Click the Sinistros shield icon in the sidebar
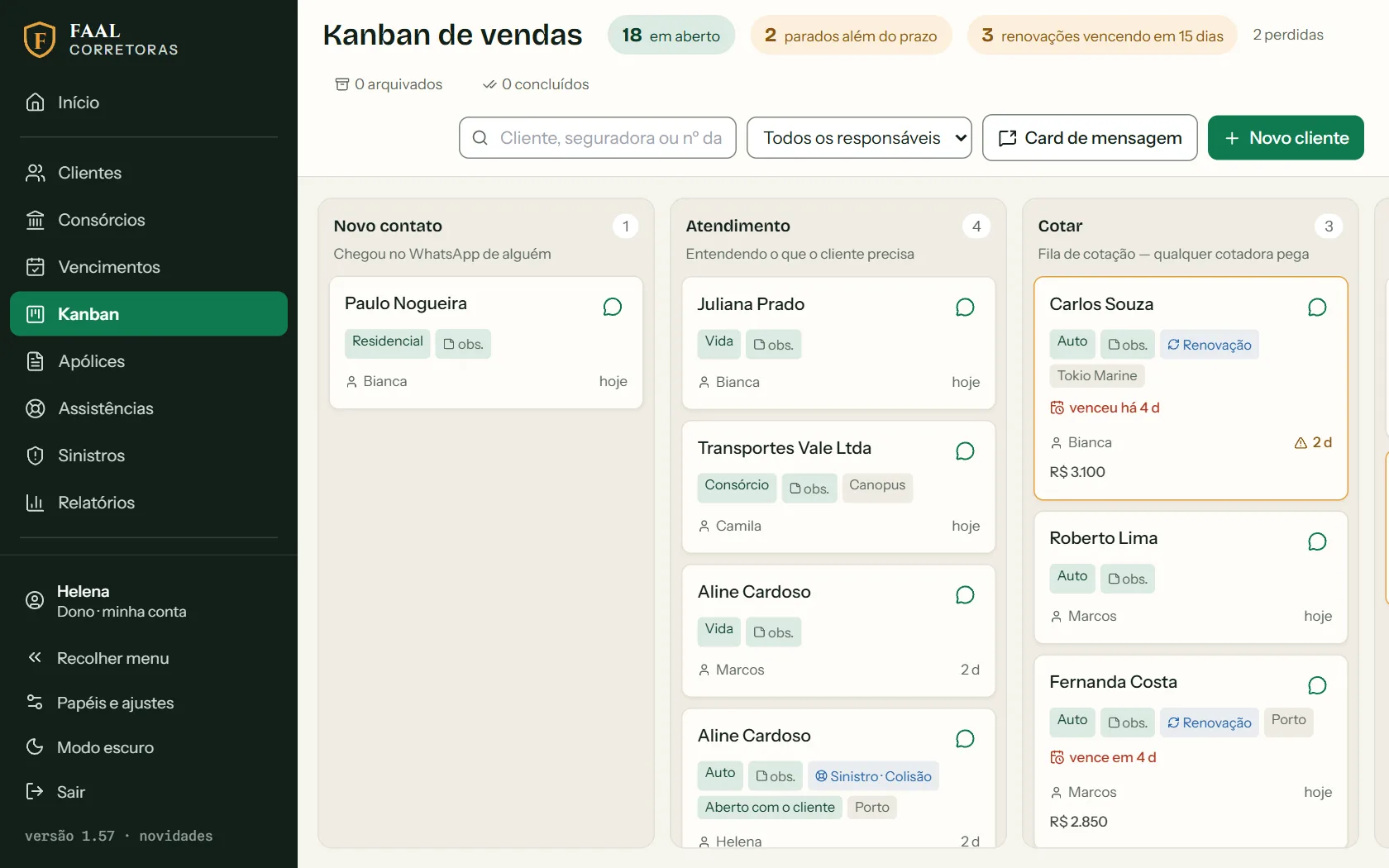 (35, 455)
